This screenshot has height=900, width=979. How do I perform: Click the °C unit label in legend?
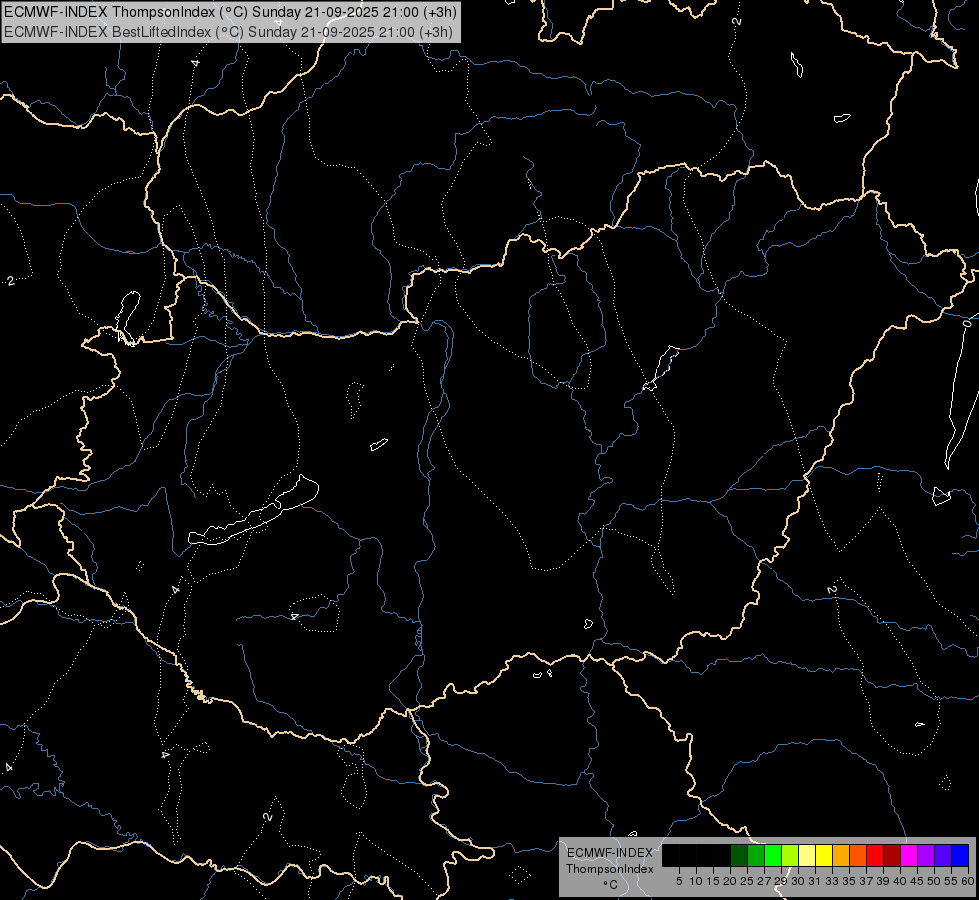coord(609,884)
